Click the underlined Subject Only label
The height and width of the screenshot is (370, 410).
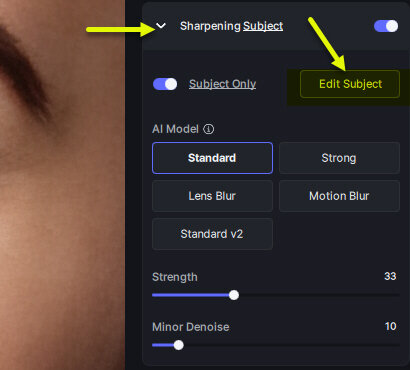(223, 84)
